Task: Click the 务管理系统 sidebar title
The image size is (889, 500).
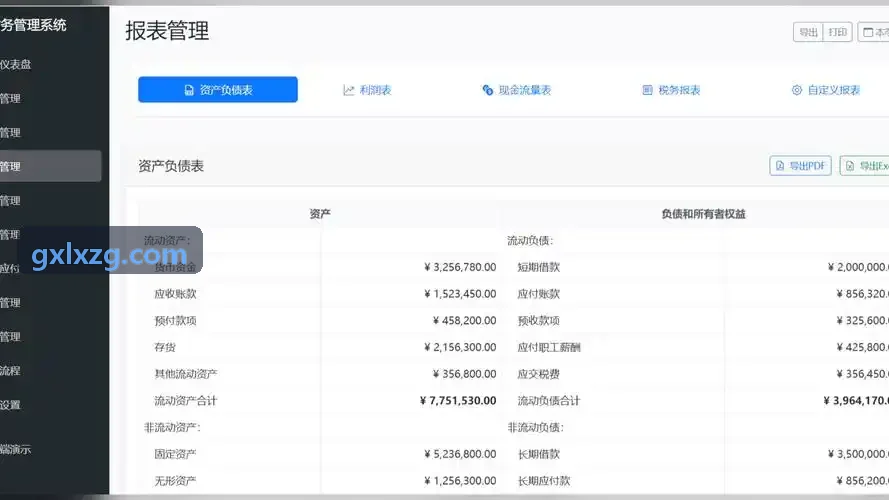Action: click(x=33, y=25)
